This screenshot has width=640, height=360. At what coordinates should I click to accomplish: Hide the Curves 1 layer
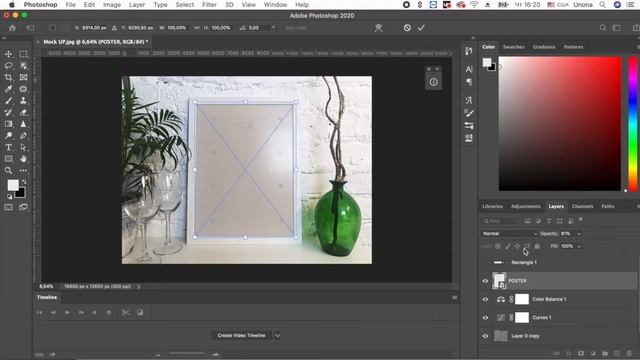click(x=485, y=318)
